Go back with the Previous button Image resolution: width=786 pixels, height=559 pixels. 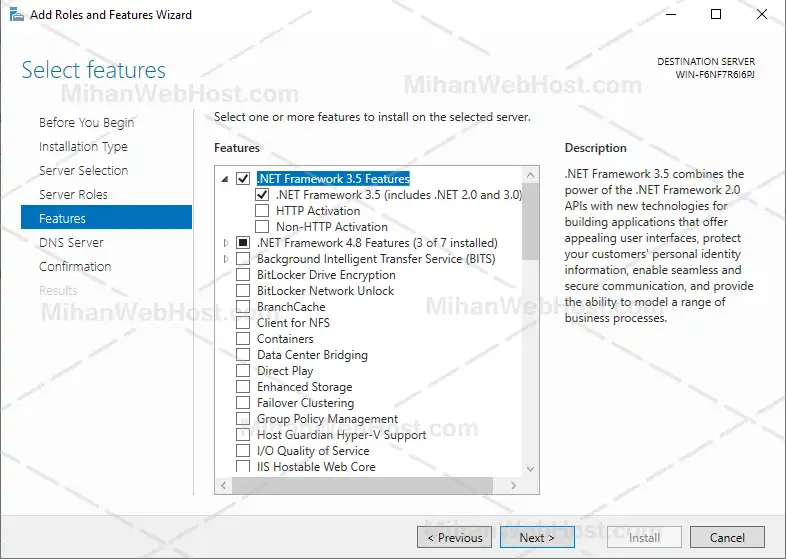click(x=455, y=537)
